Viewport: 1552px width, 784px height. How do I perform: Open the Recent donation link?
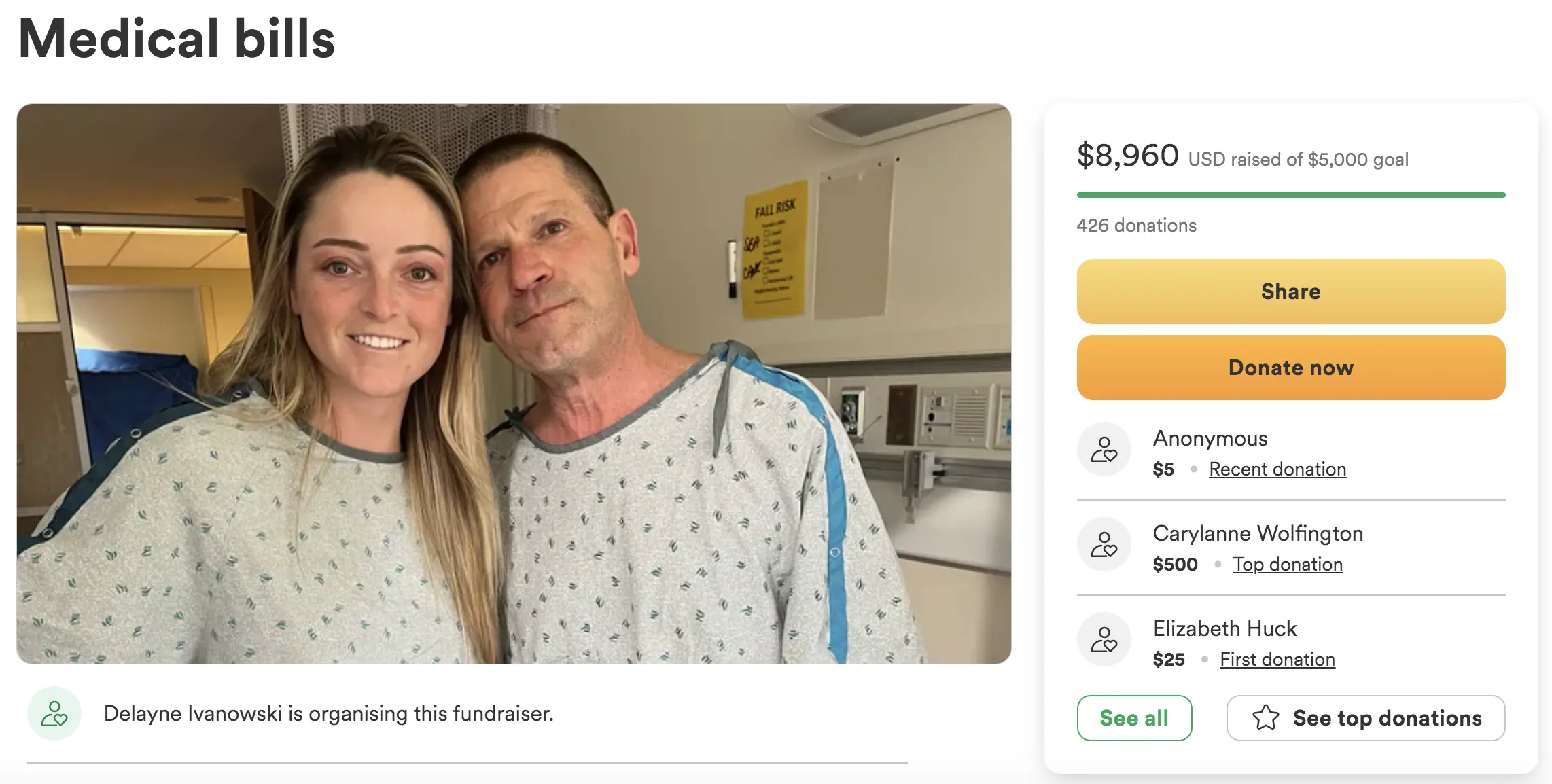(1277, 469)
